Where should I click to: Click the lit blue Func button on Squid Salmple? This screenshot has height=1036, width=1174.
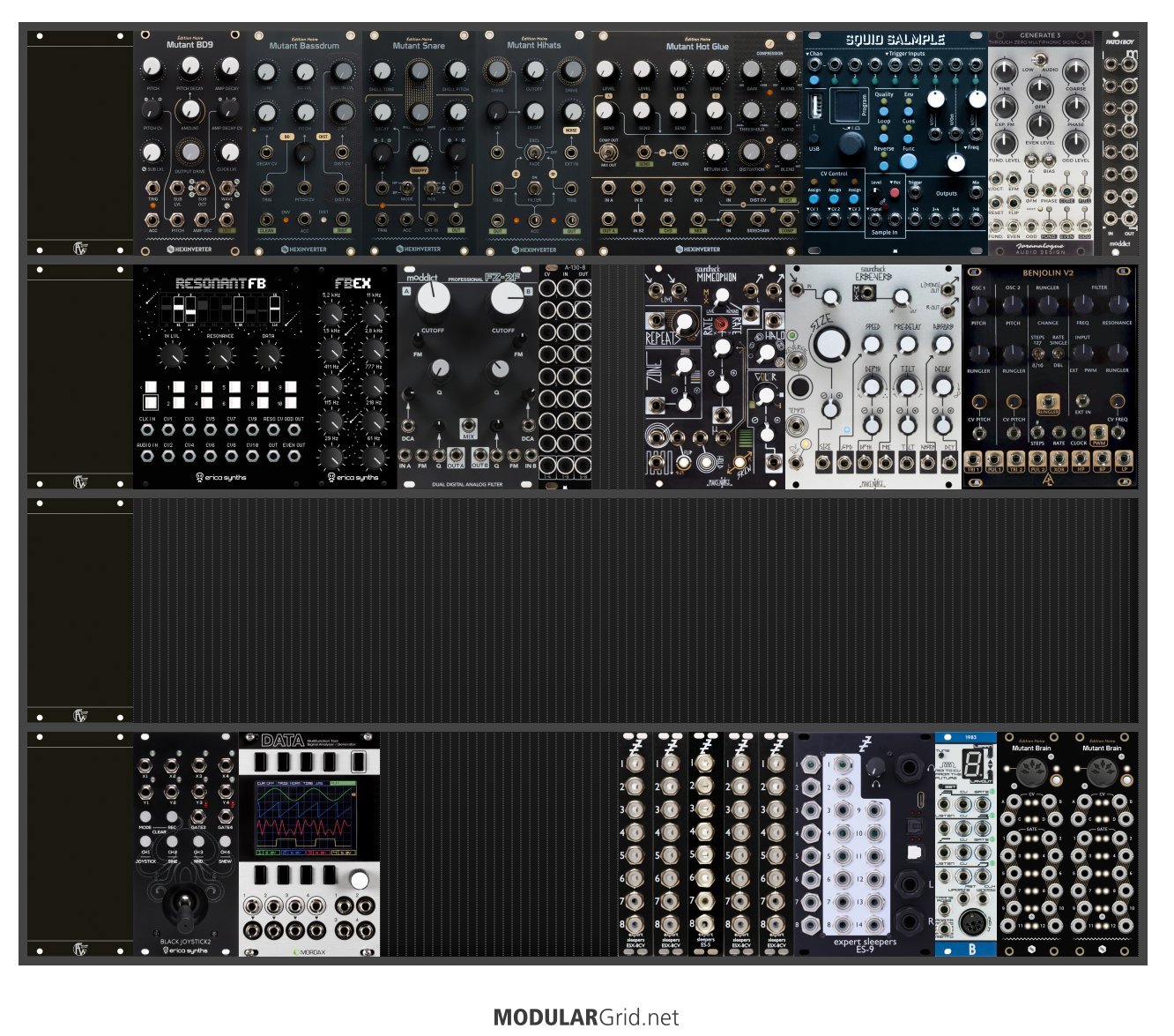908,161
